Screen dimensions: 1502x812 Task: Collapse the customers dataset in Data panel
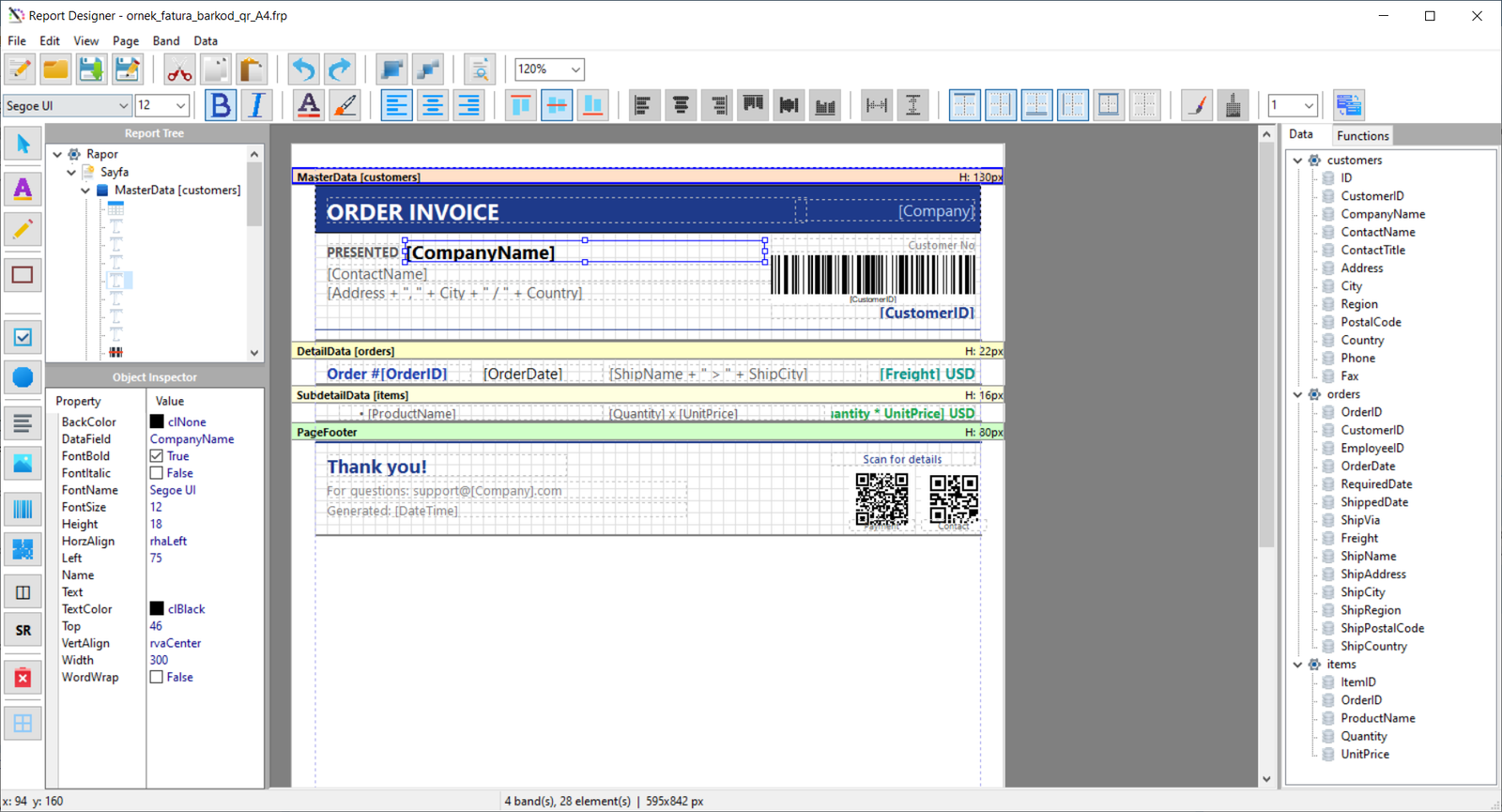pyautogui.click(x=1298, y=161)
